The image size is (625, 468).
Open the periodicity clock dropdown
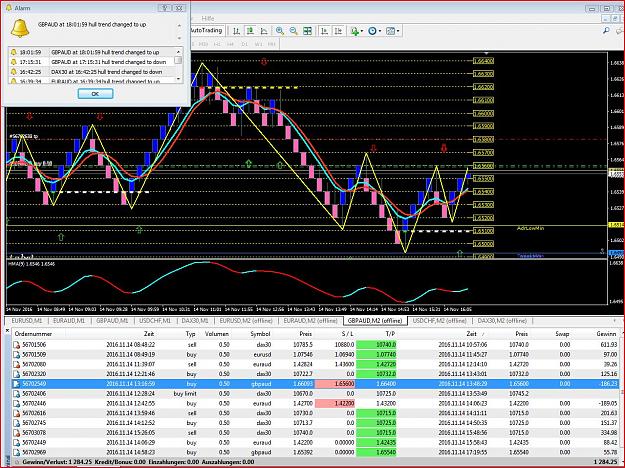[x=375, y=31]
